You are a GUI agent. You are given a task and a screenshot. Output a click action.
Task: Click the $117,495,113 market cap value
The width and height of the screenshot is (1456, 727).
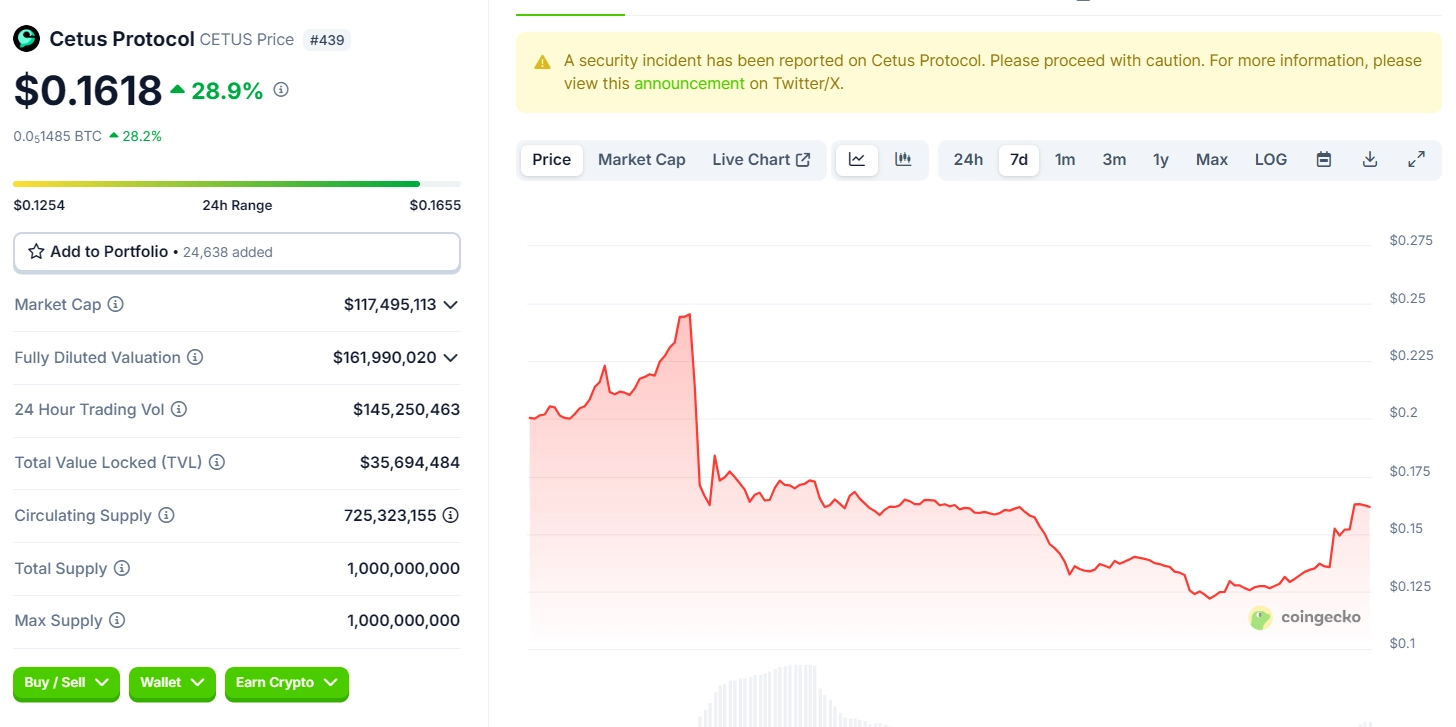(390, 304)
